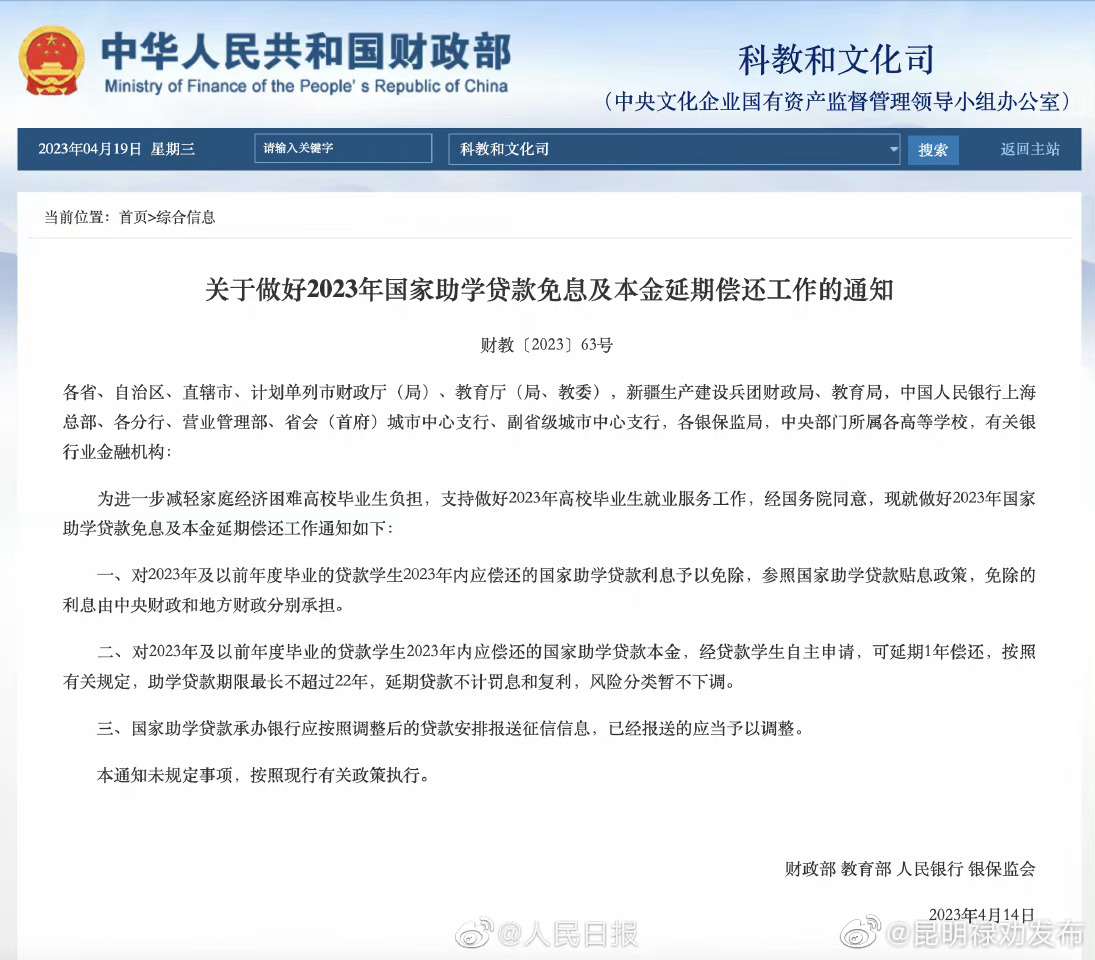
Task: Click the national emblem logo
Action: [52, 61]
